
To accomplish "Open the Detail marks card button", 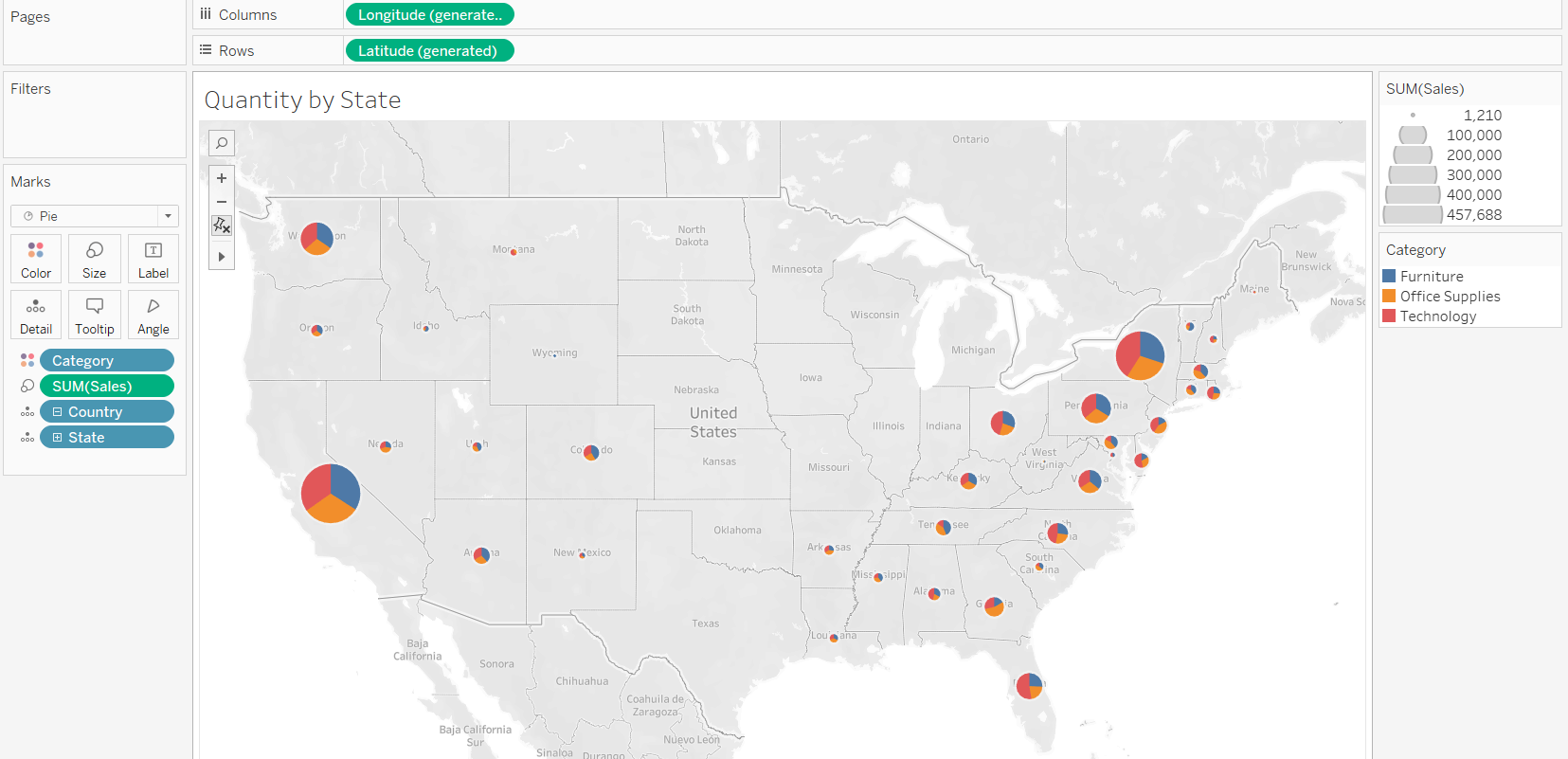I will click(x=36, y=315).
